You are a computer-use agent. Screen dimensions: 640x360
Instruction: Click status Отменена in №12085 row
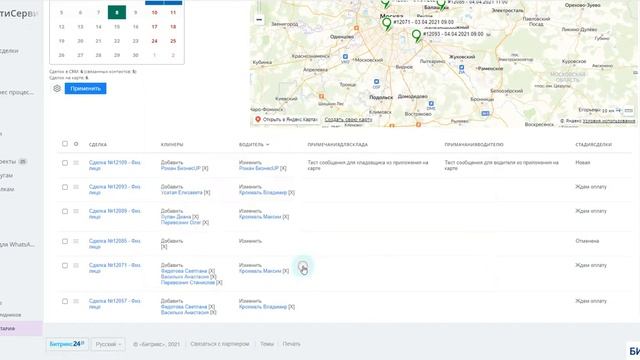pos(587,241)
